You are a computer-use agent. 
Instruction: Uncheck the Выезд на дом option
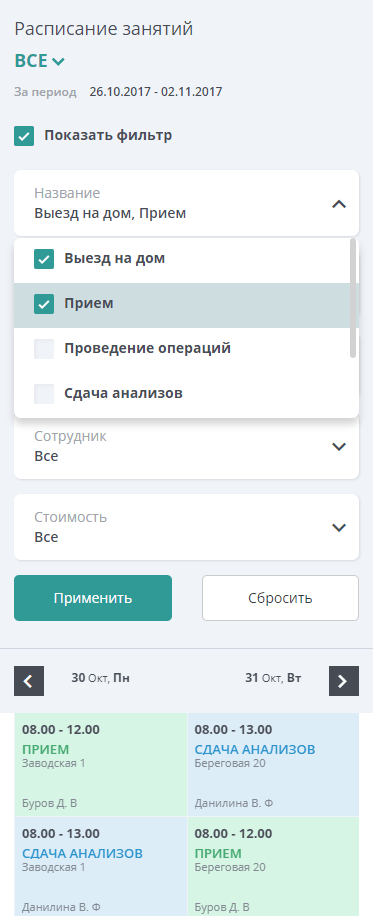(x=44, y=259)
